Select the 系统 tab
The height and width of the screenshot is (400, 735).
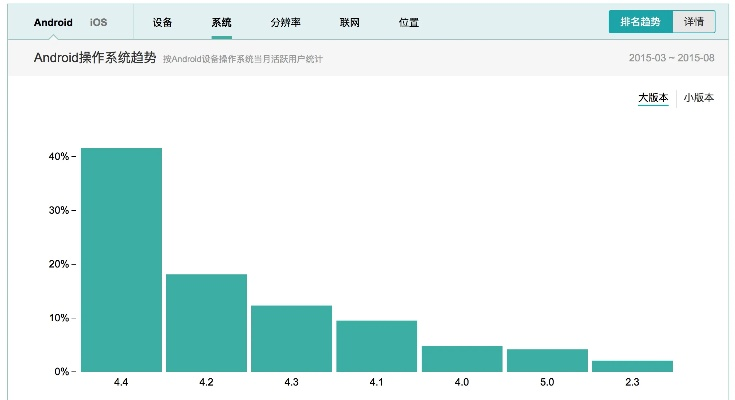pos(221,22)
